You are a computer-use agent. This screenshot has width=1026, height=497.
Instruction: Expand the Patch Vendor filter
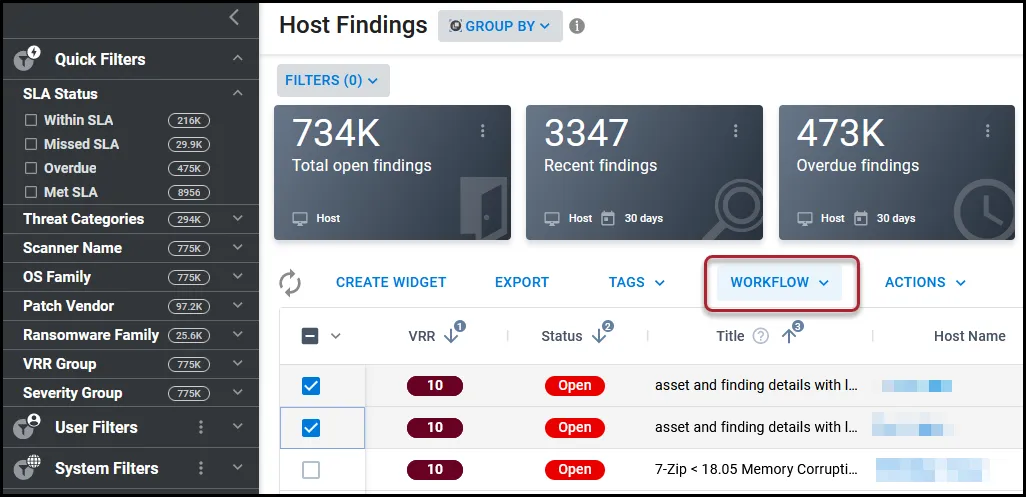point(238,305)
